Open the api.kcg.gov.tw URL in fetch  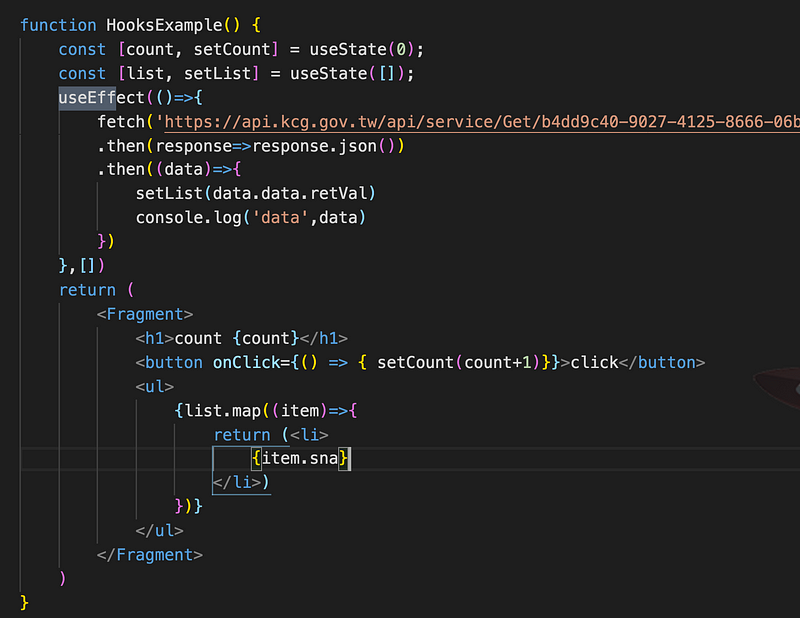[480, 122]
